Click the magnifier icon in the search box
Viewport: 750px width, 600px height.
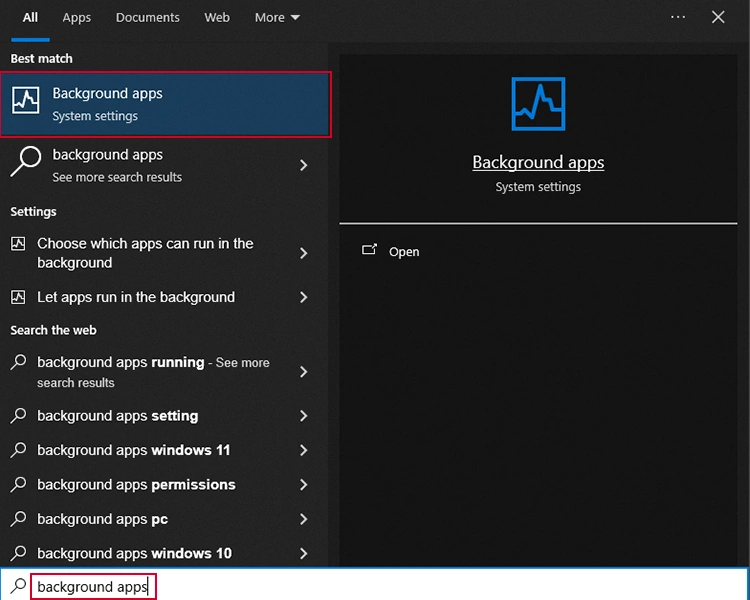tap(18, 586)
